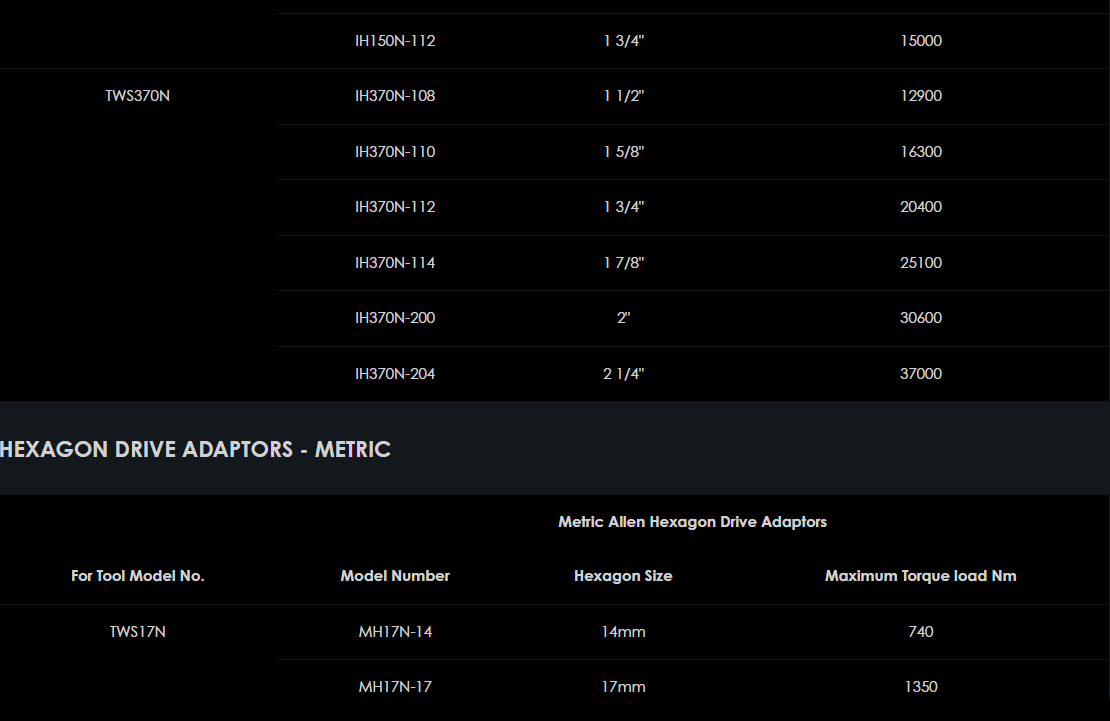Select model number MH17N-17

click(395, 687)
